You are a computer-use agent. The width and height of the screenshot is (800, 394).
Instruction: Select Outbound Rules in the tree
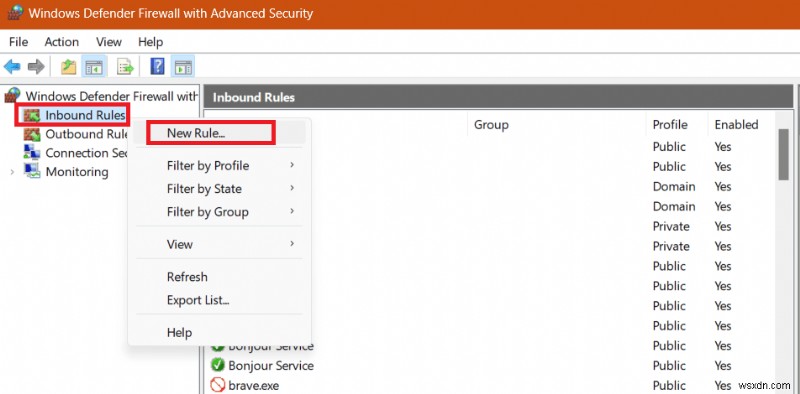pos(87,134)
